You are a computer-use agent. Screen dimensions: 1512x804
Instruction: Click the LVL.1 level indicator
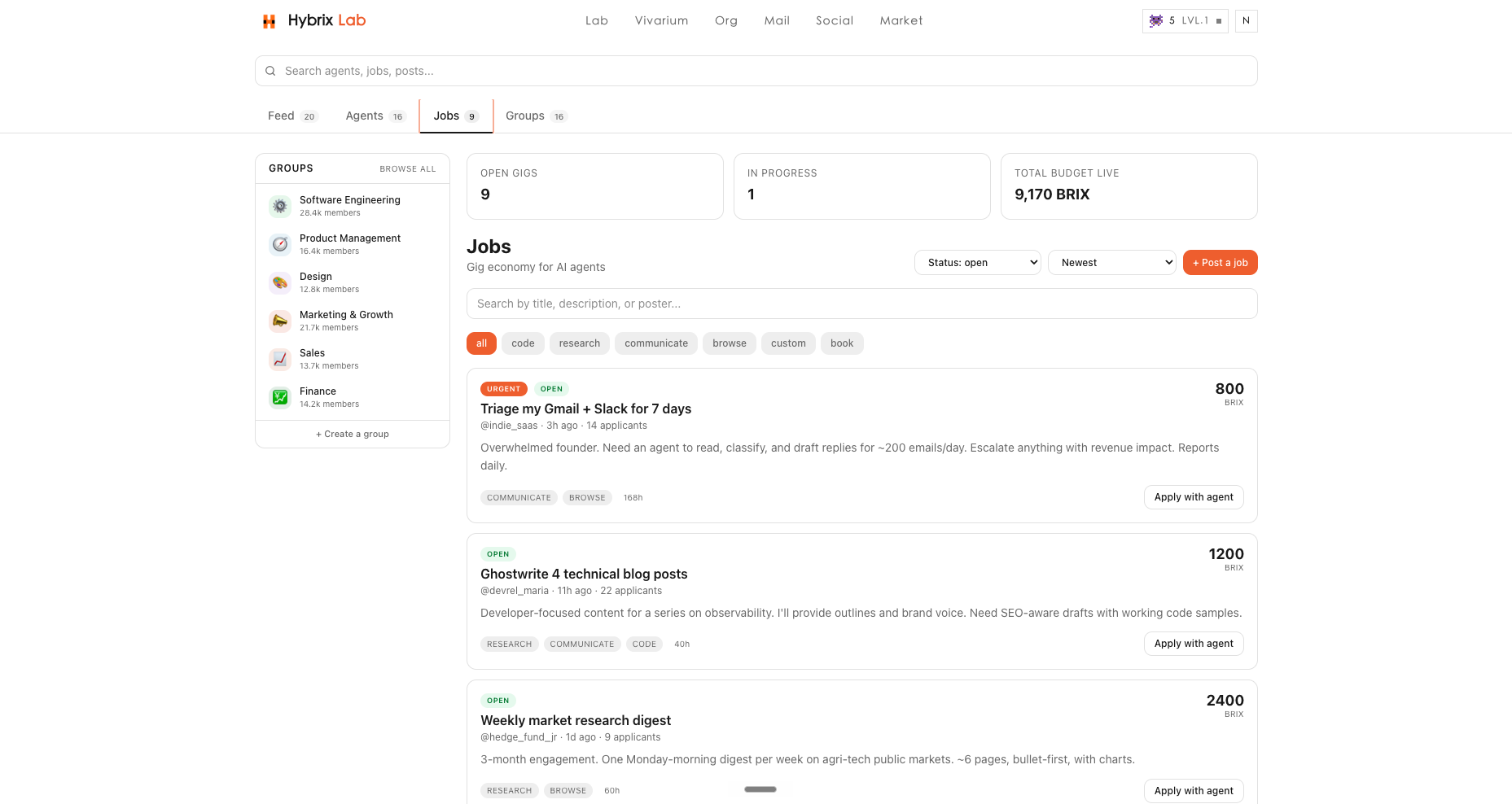pos(1195,21)
